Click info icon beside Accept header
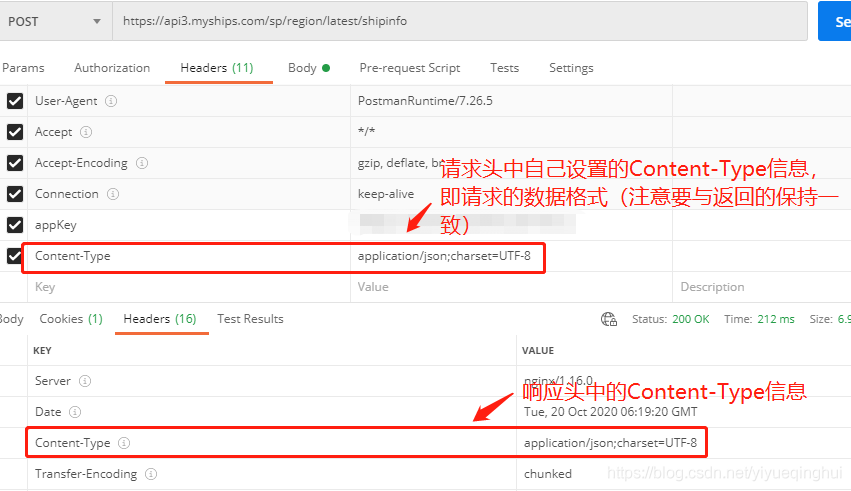The image size is (851, 491). click(x=86, y=132)
